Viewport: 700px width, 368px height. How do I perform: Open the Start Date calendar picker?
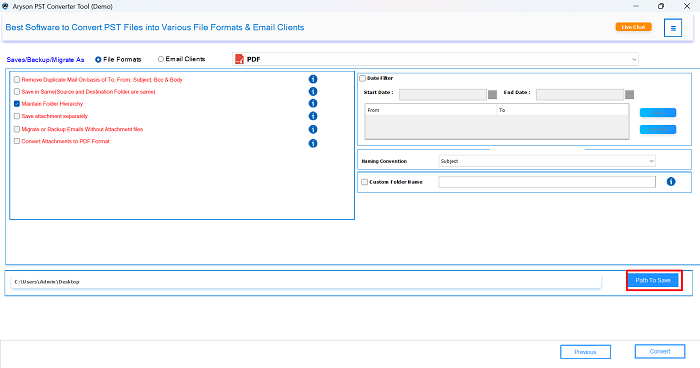(492, 94)
